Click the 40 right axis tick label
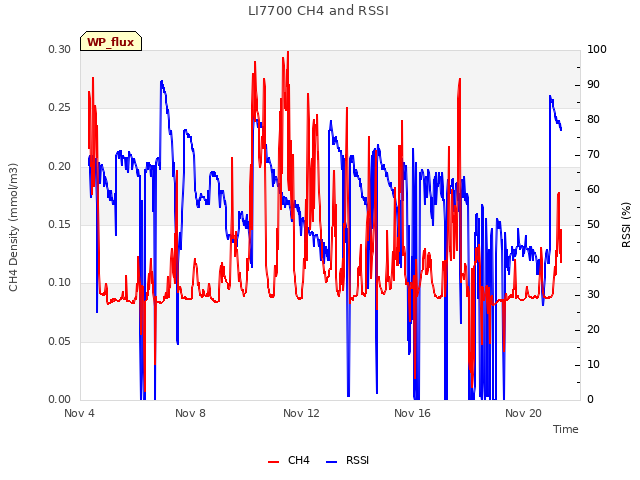This screenshot has height=480, width=640. coord(593,260)
